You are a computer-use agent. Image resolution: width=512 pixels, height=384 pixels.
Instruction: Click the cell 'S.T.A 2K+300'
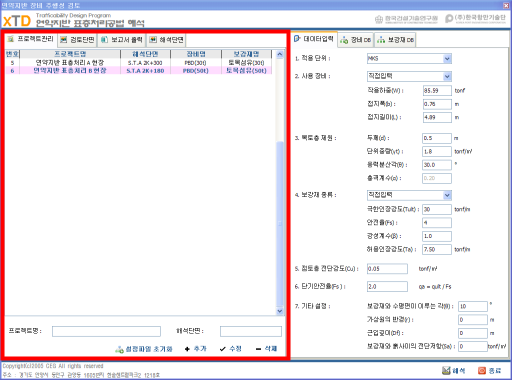[145, 63]
